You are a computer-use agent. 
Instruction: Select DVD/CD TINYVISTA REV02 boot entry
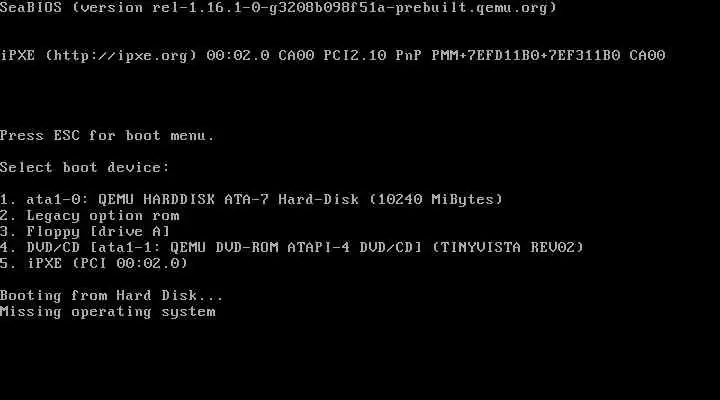(x=292, y=248)
